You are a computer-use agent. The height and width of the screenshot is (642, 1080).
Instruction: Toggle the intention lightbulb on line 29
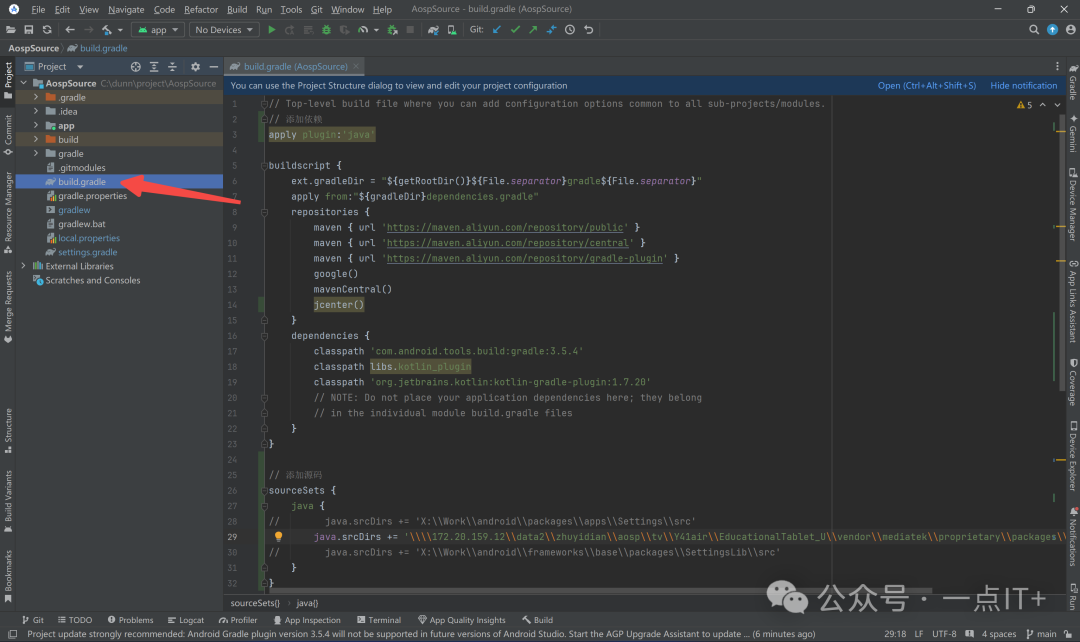point(278,537)
